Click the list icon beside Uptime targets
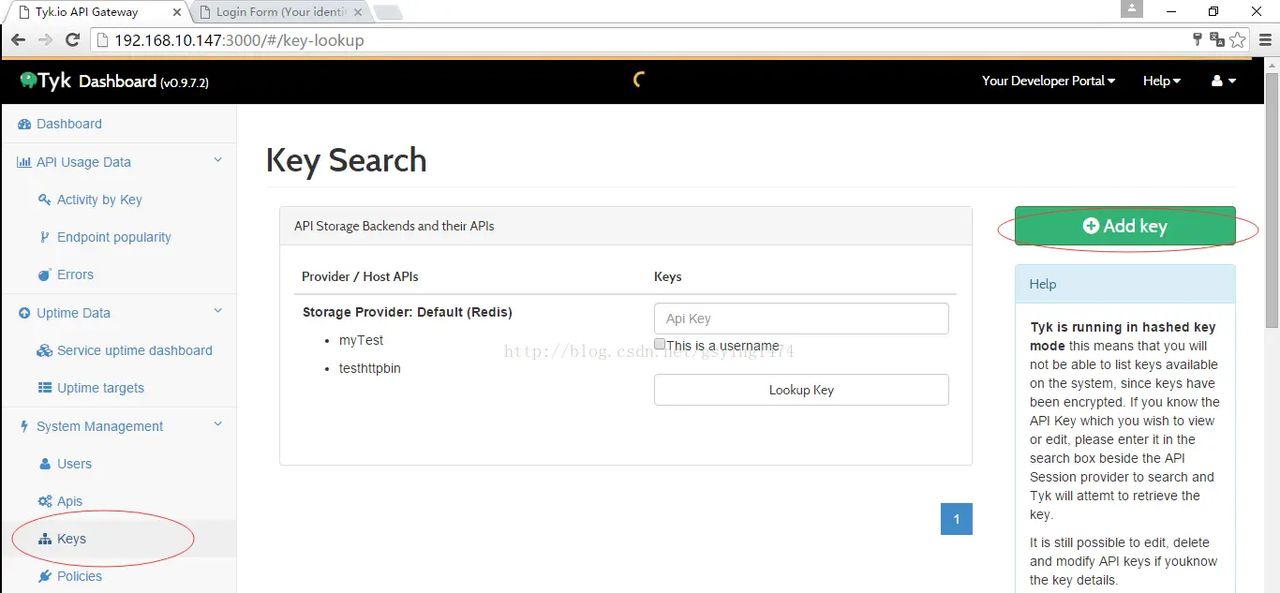The image size is (1280, 593). coord(44,388)
